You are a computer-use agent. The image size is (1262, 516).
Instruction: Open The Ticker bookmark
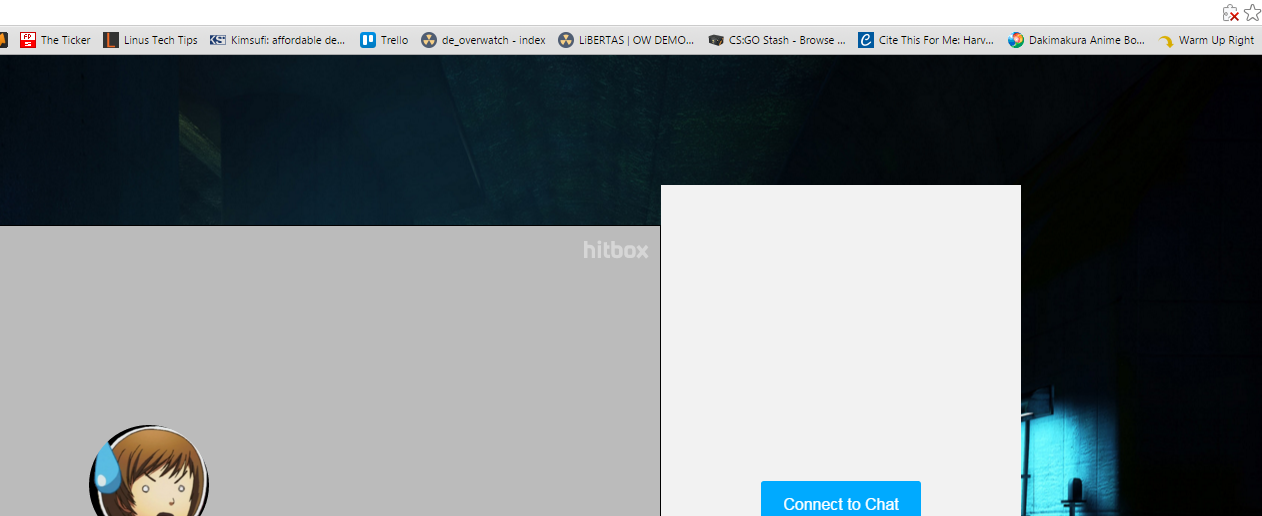(55, 40)
